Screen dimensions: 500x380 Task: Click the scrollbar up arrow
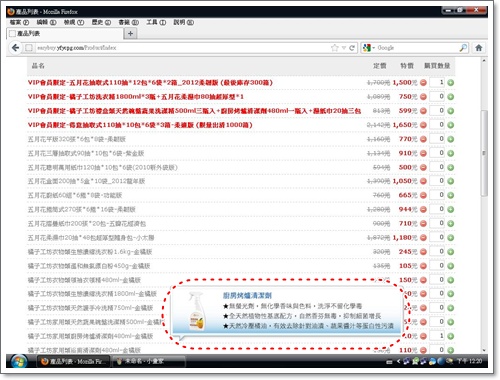484,61
